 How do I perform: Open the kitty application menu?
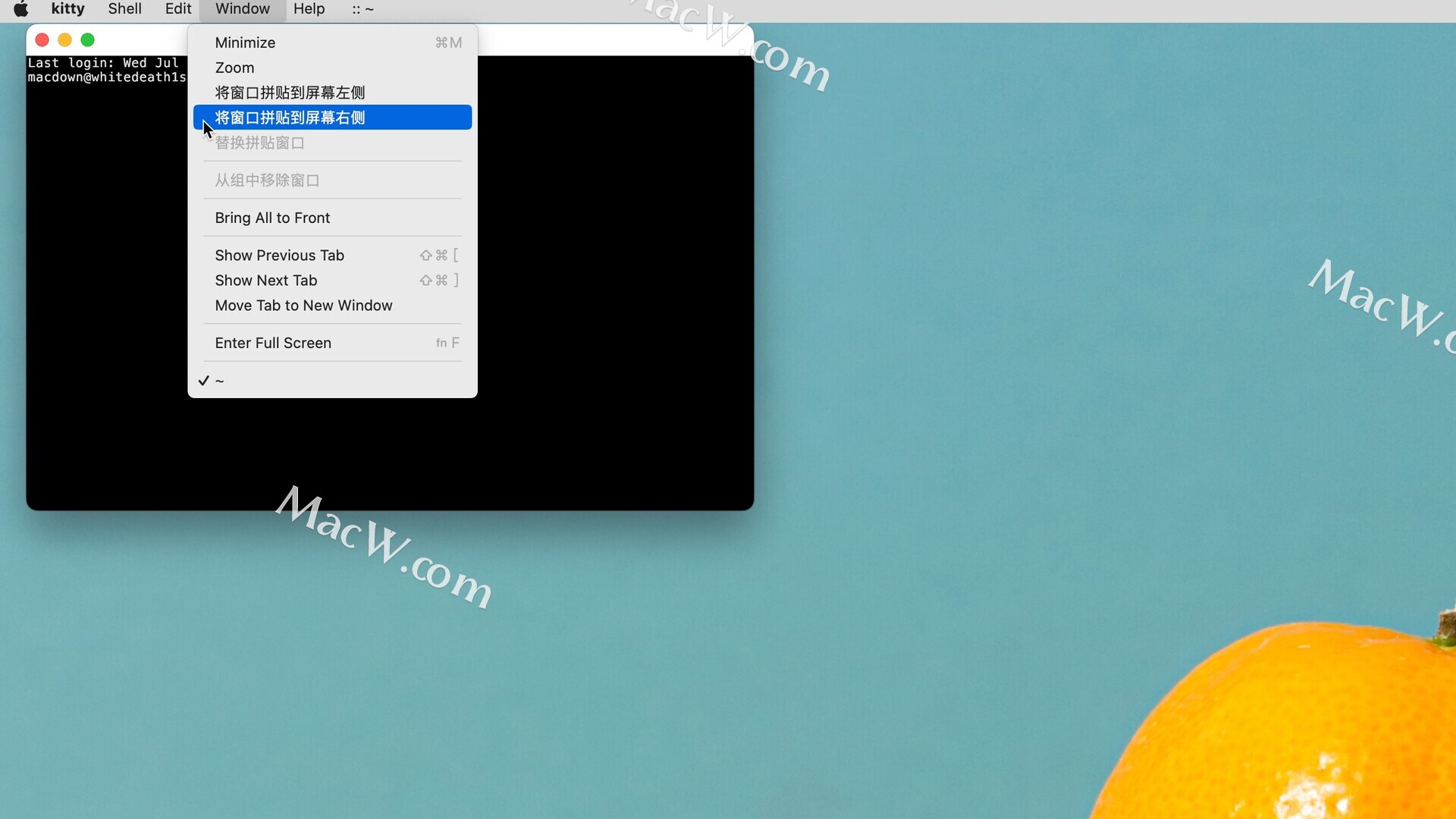coord(68,9)
